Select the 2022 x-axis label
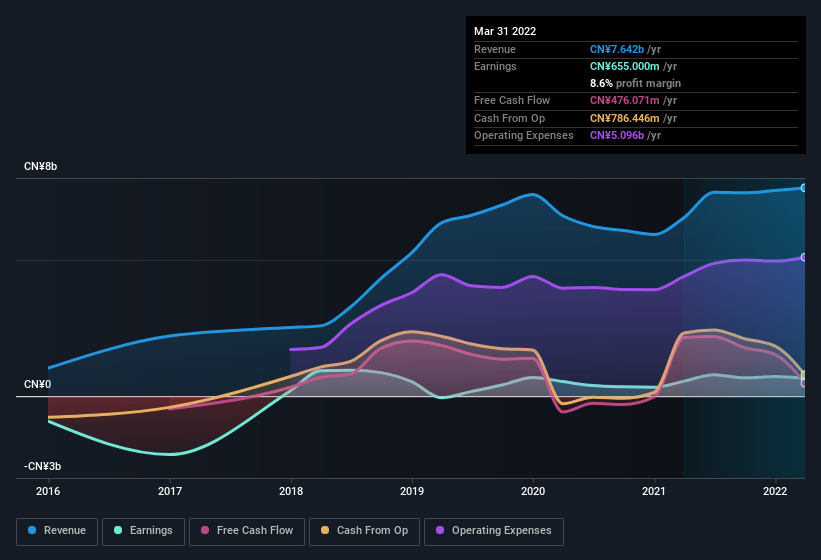 click(775, 491)
